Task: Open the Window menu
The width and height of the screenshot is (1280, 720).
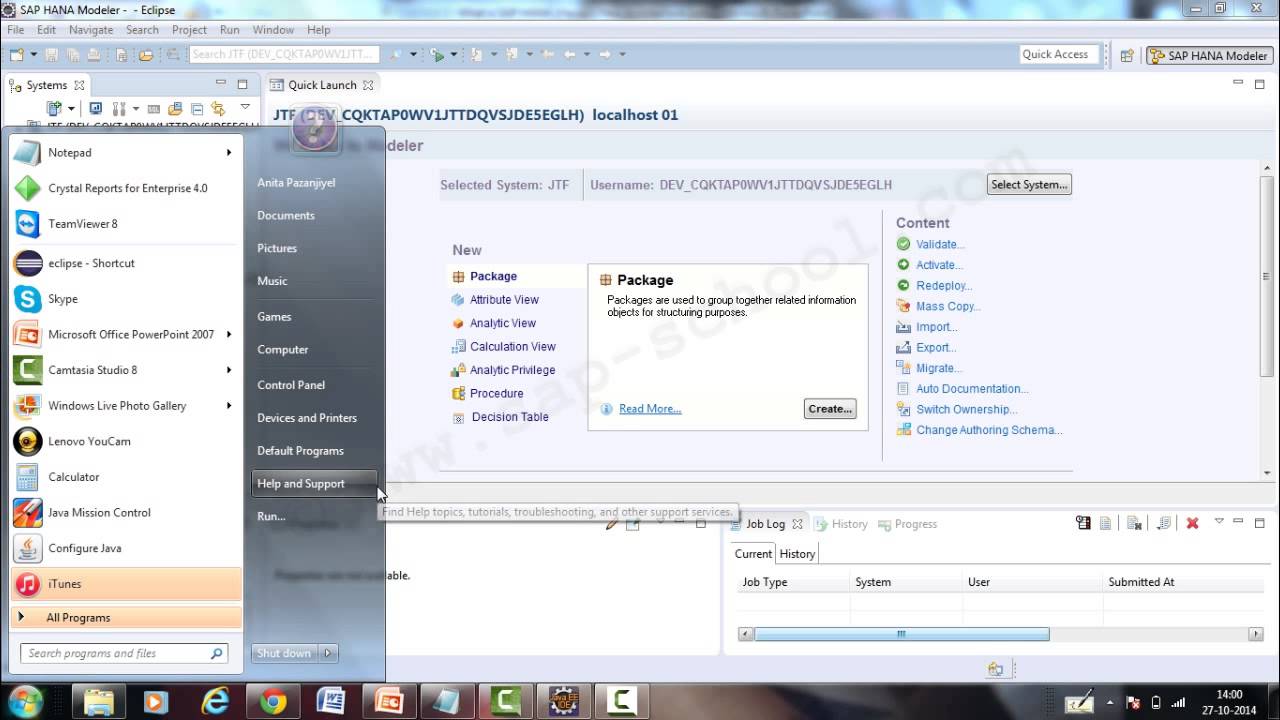Action: pos(273,30)
